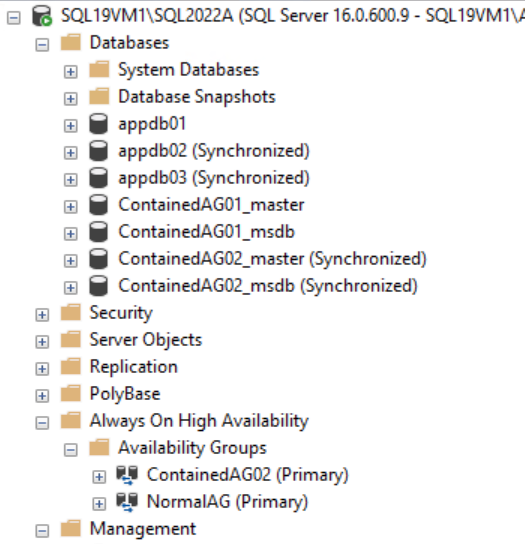Click the appdb03 database cylinder icon
This screenshot has height=544, width=525.
99,178
